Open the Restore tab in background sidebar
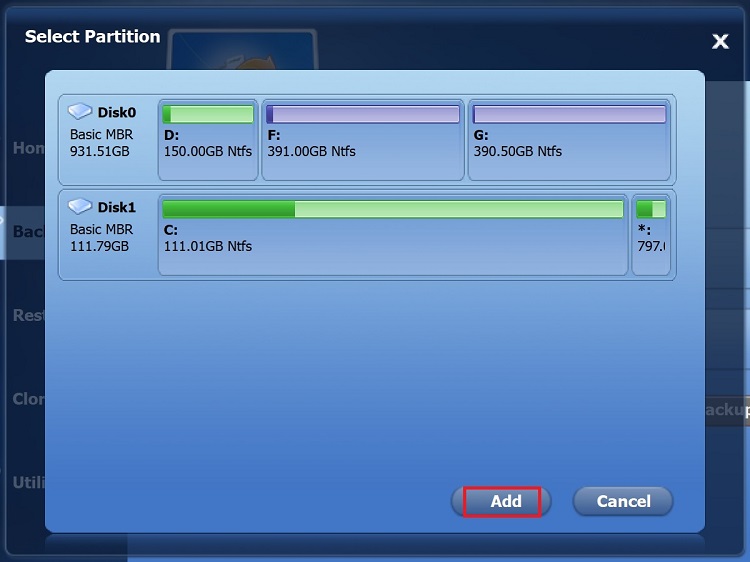The image size is (750, 562). [28, 315]
